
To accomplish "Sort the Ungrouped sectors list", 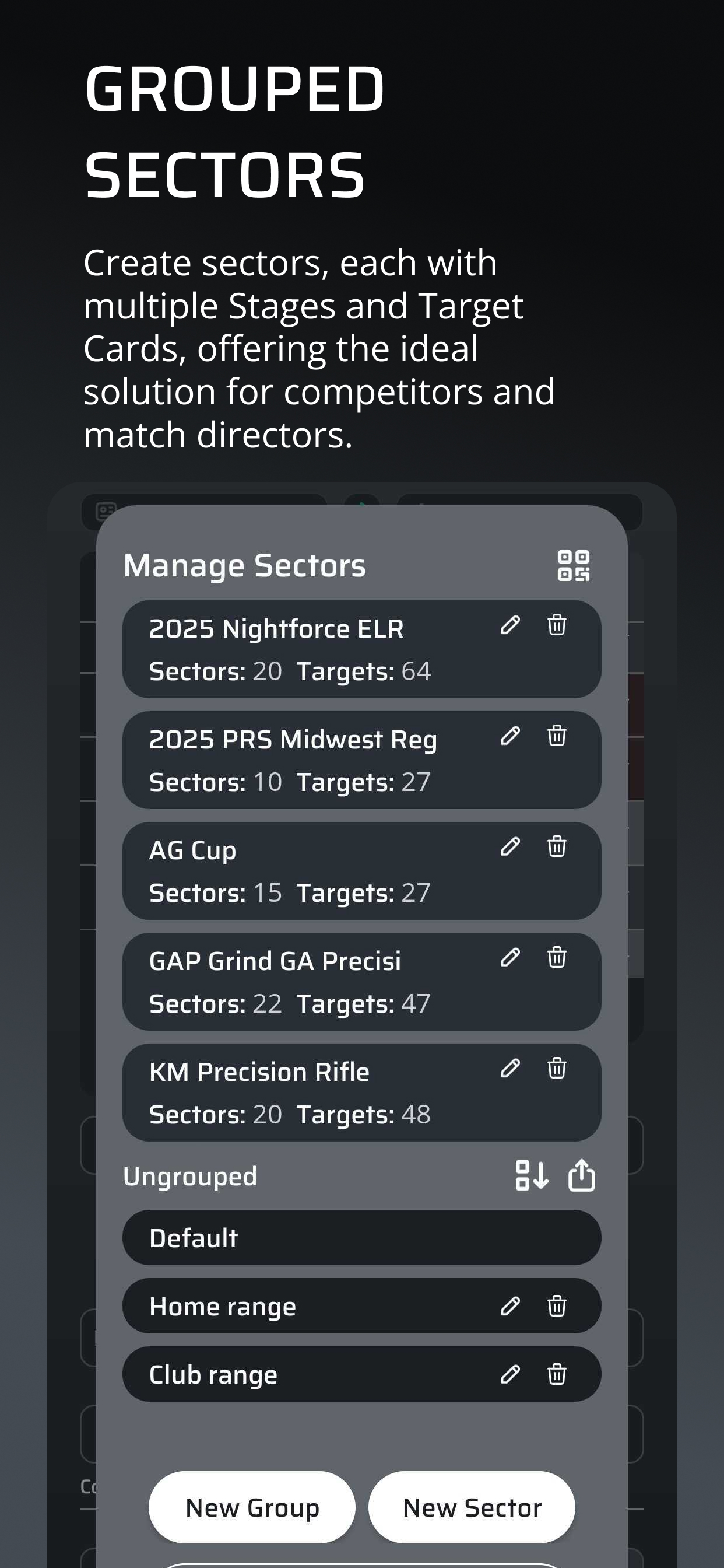I will point(531,1175).
